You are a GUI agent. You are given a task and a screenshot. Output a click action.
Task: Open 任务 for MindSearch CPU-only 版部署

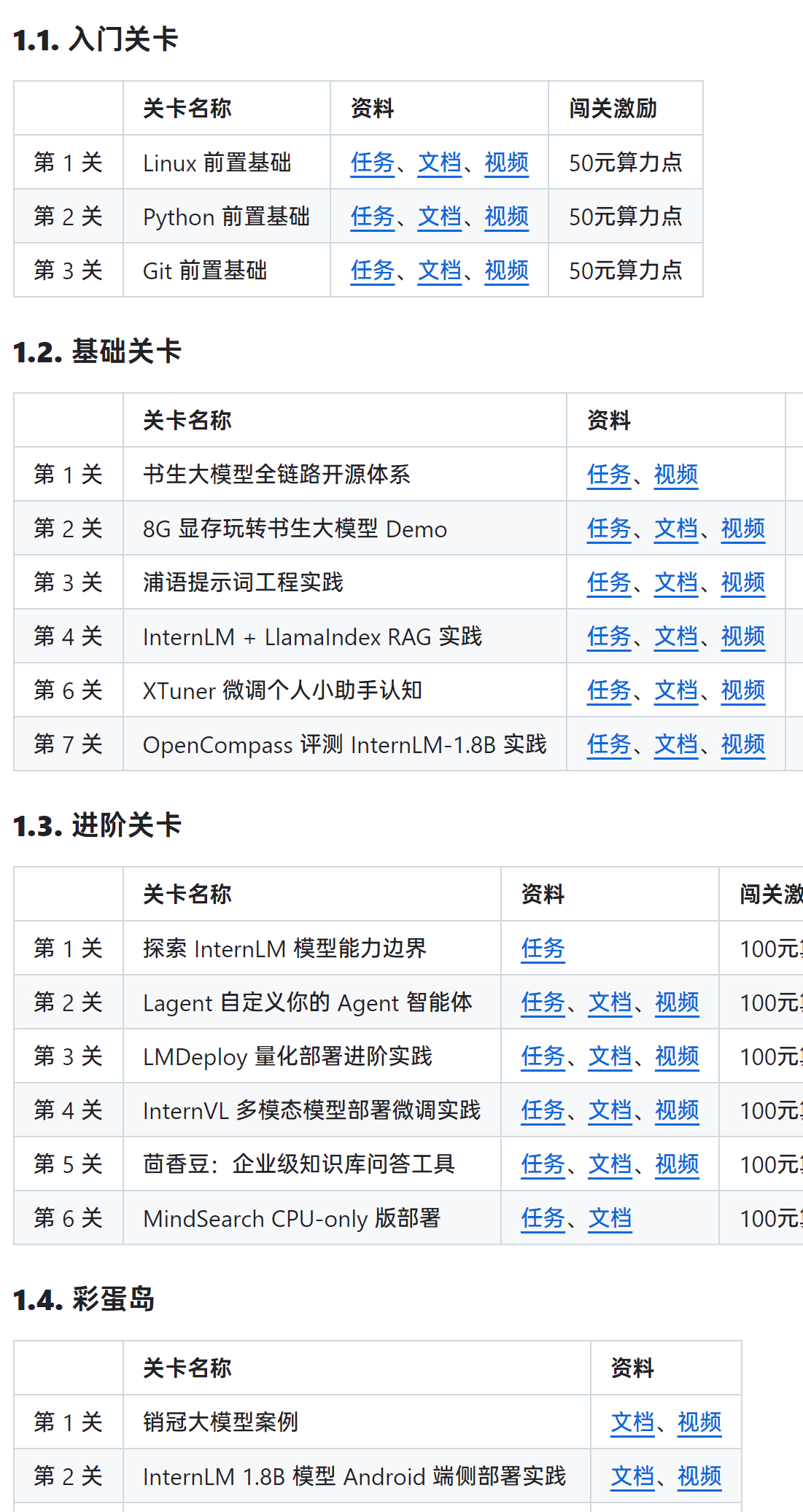click(543, 1218)
